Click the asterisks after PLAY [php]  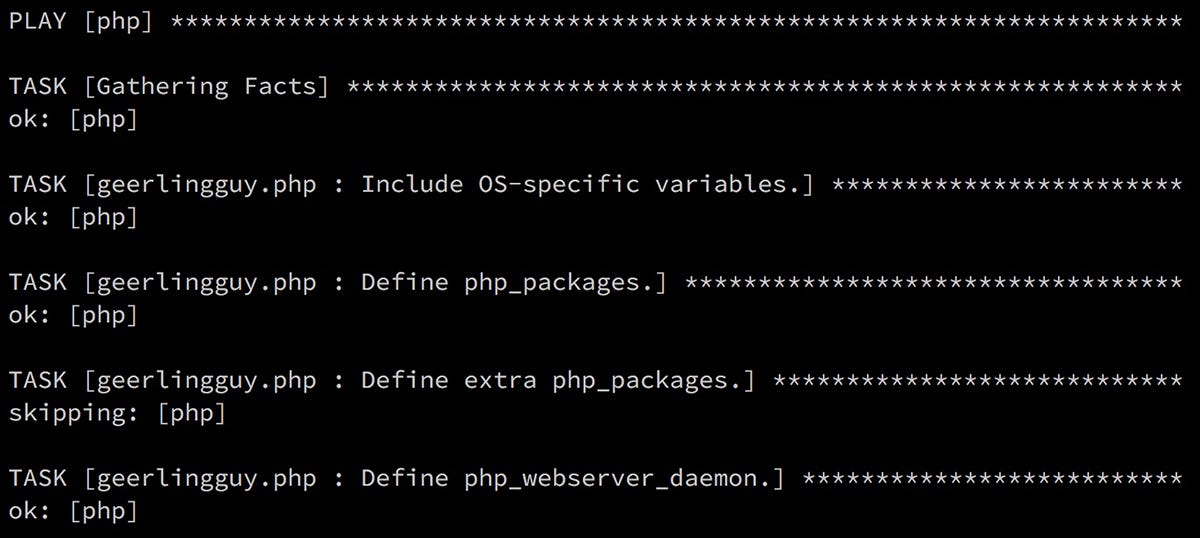click(677, 20)
